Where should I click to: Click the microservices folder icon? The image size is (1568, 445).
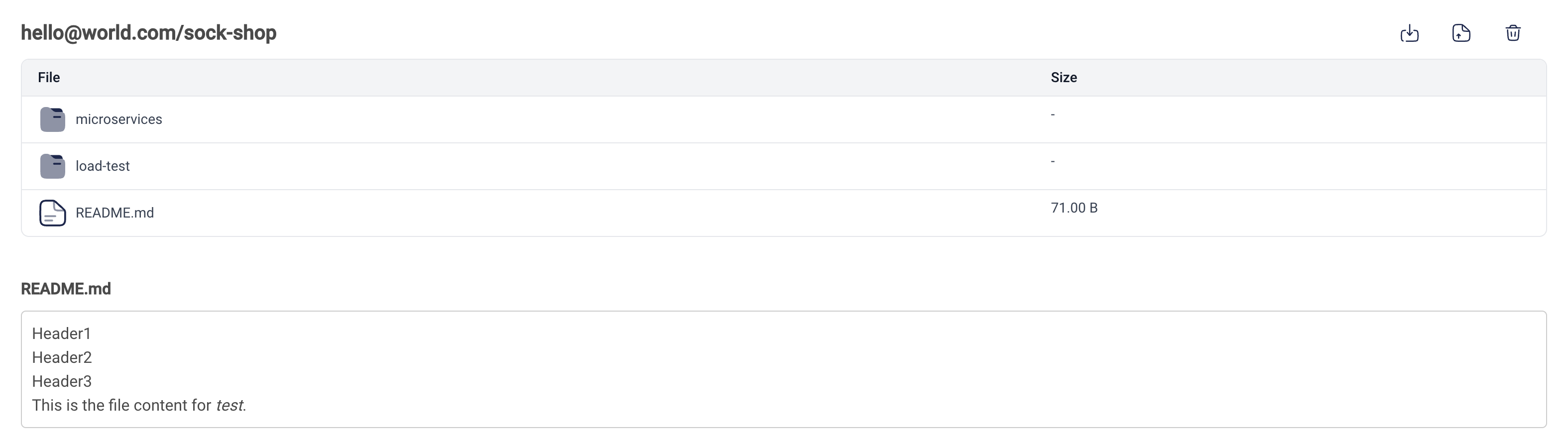[52, 119]
